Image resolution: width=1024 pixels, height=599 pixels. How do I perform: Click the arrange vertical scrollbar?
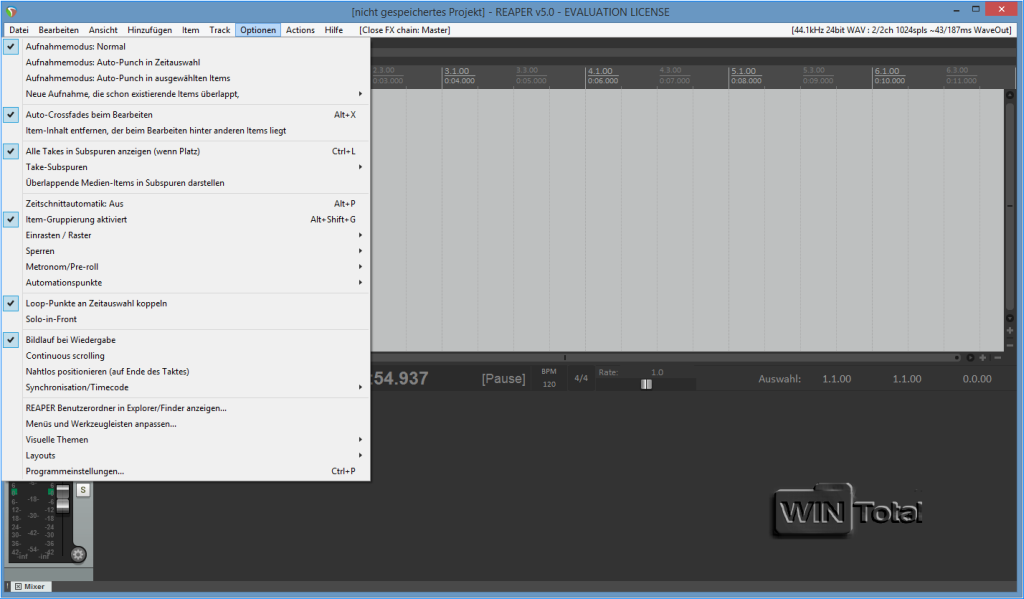tap(1010, 206)
